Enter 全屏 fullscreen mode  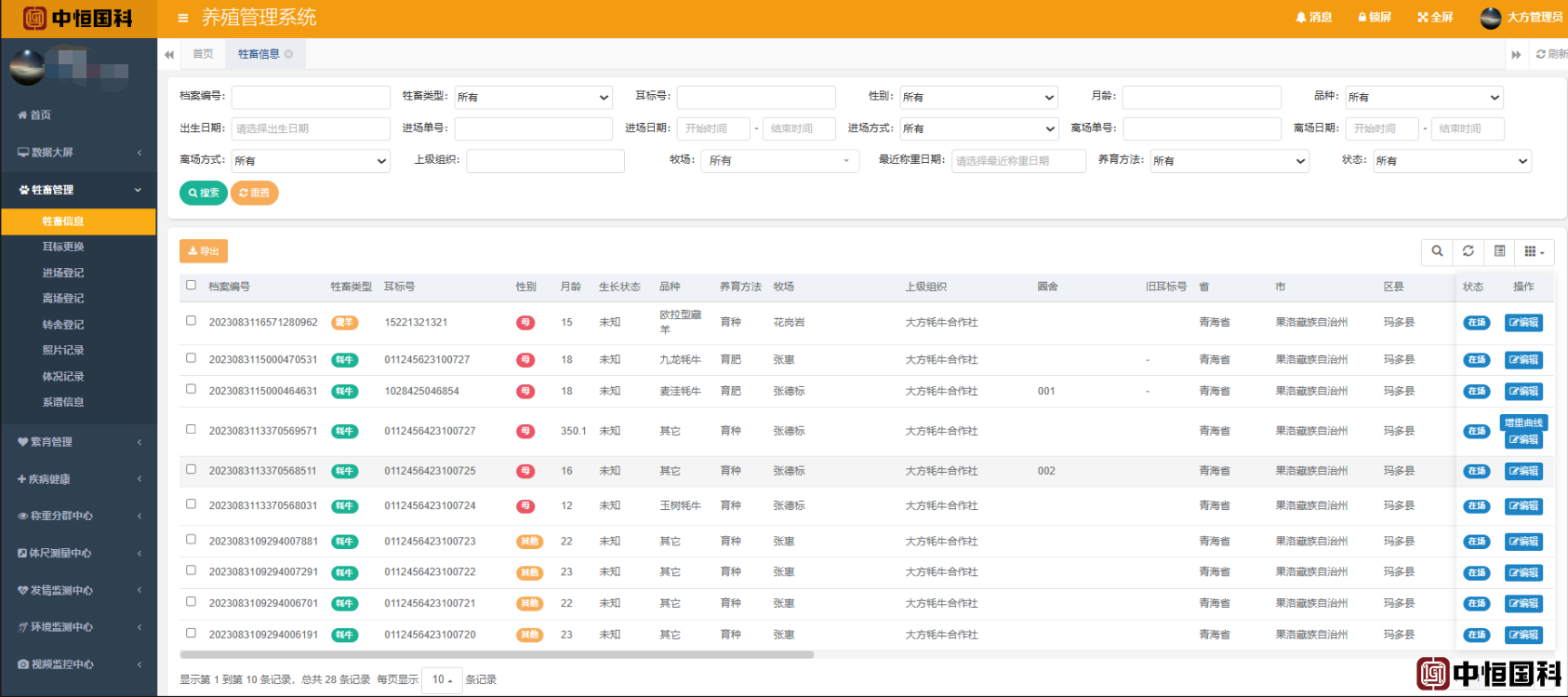click(x=1435, y=17)
